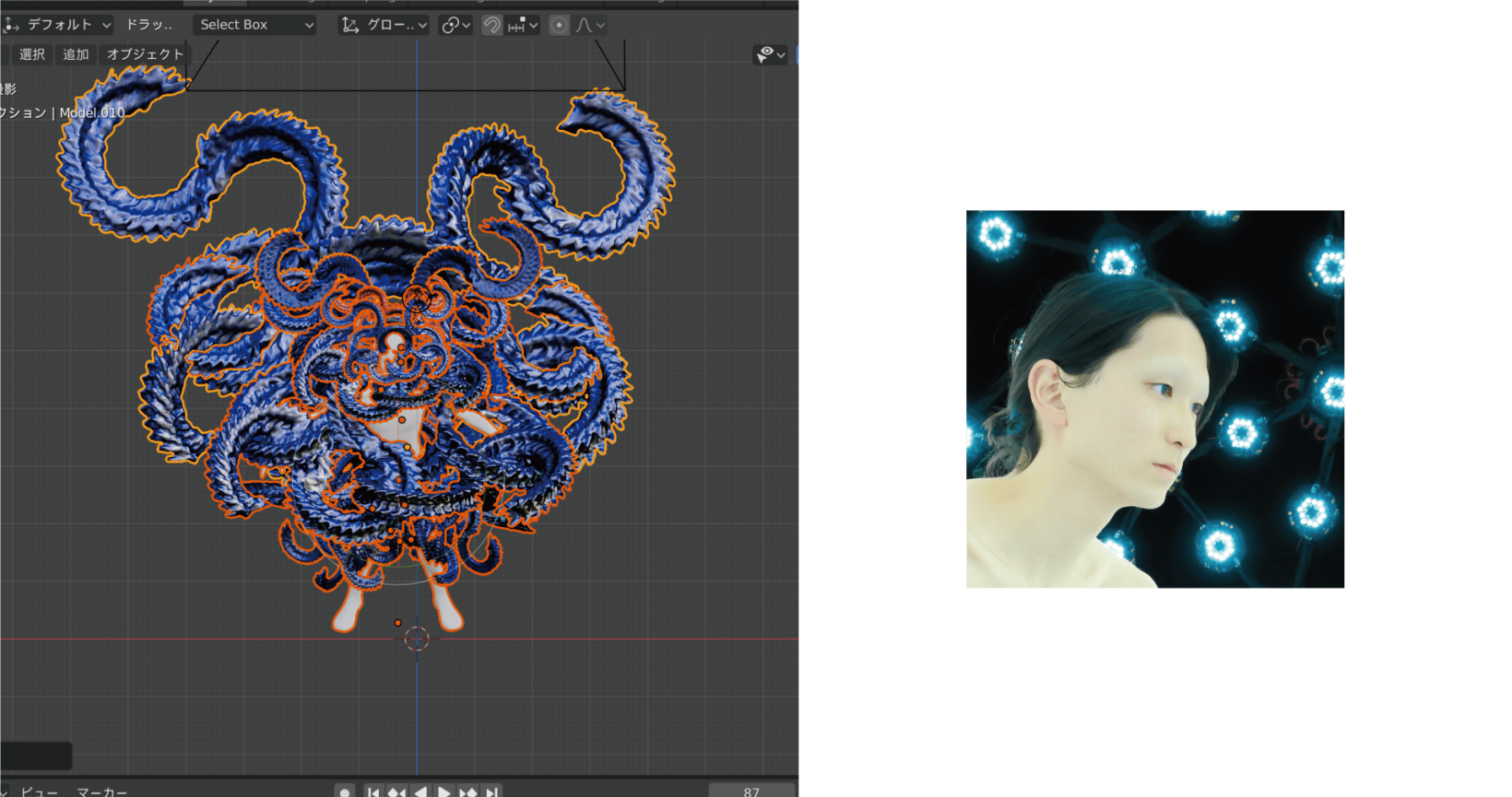The width and height of the screenshot is (1512, 797).
Task: Open the viewport visibility eye selector
Action: 770,55
